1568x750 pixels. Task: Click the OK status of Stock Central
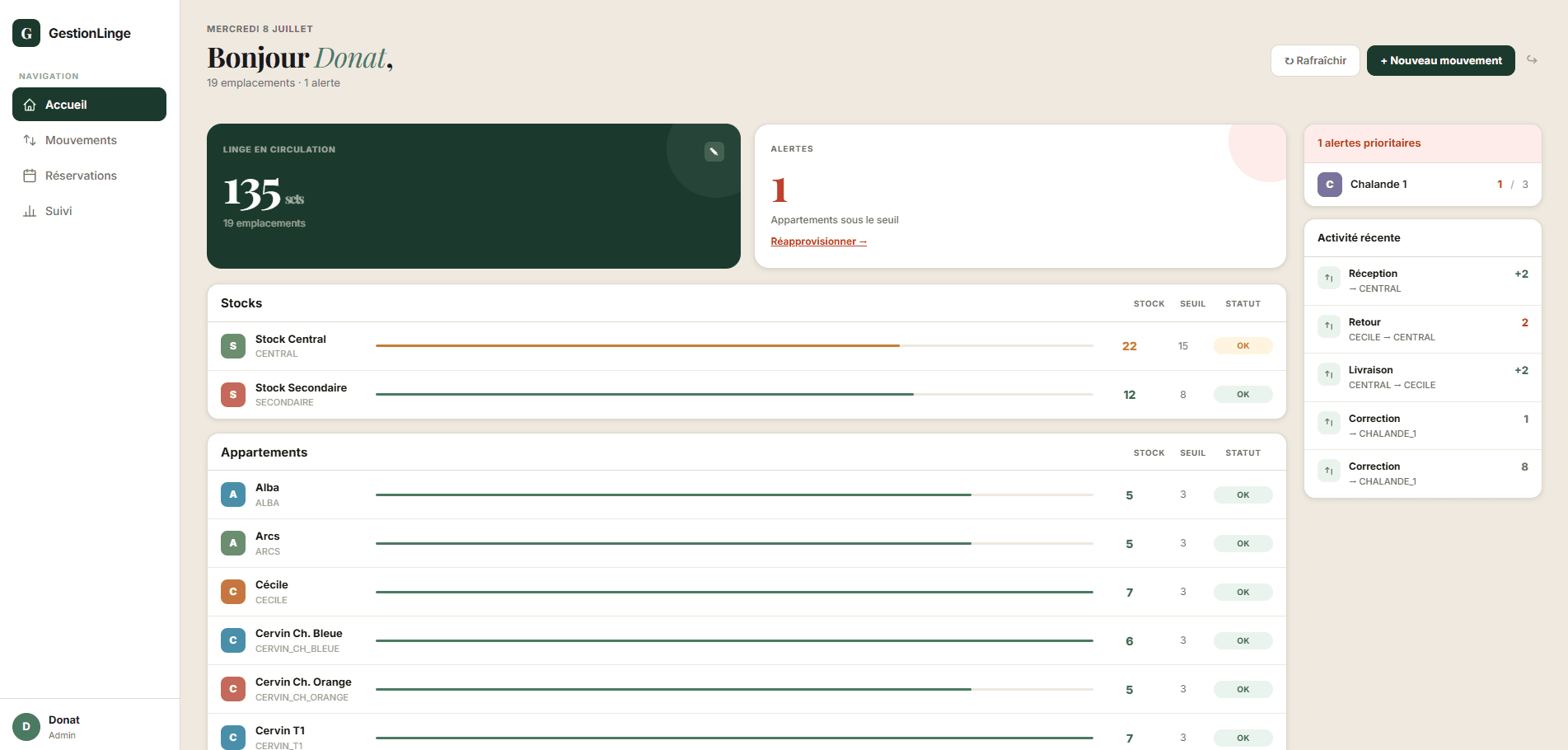[x=1243, y=346]
